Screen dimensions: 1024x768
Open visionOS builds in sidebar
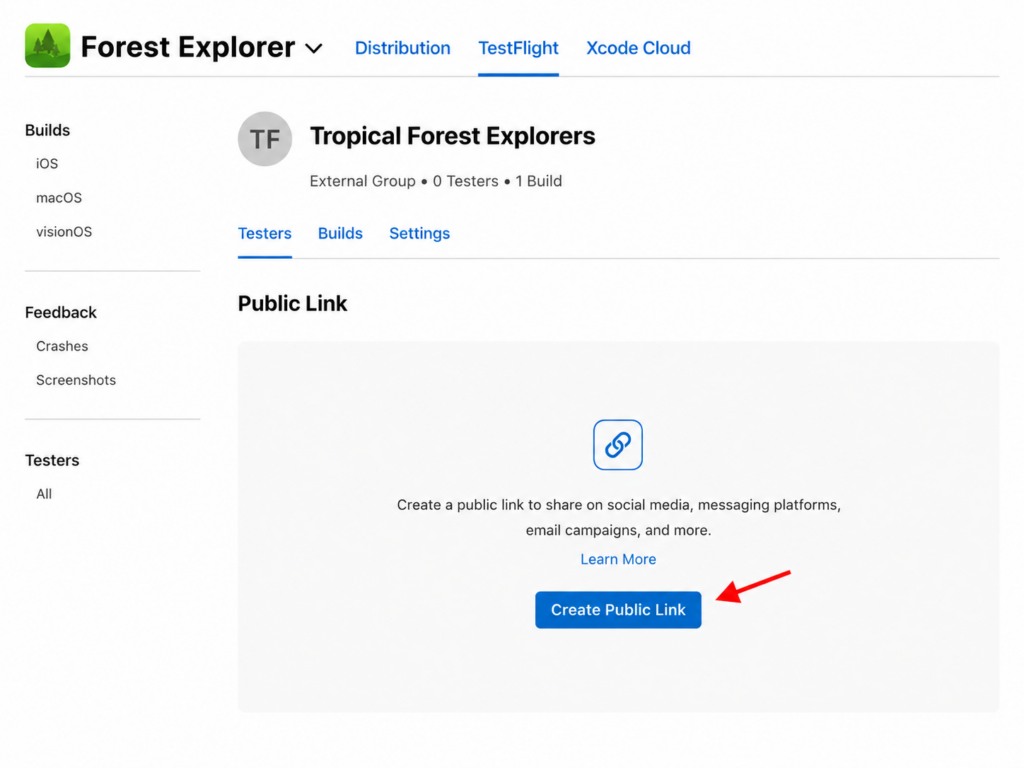point(64,232)
